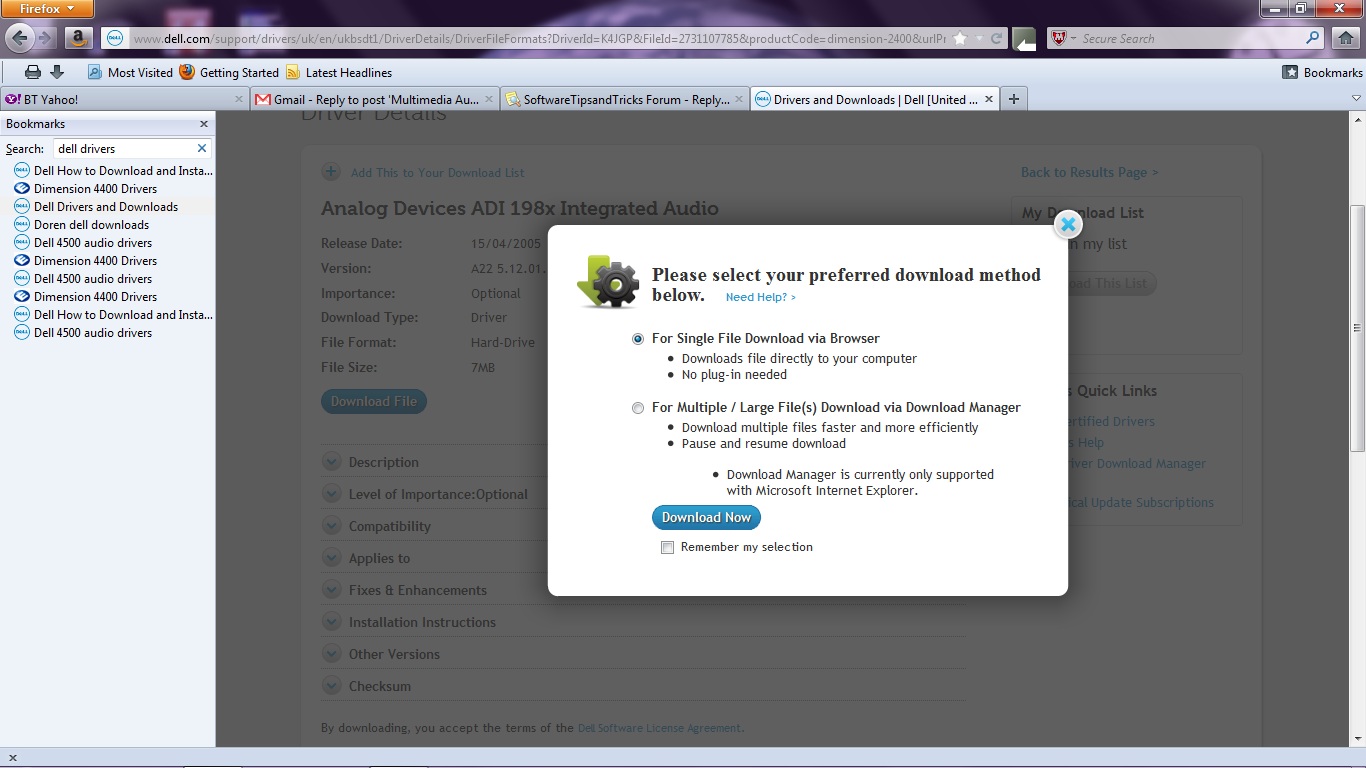Click the Download Now button

[706, 517]
